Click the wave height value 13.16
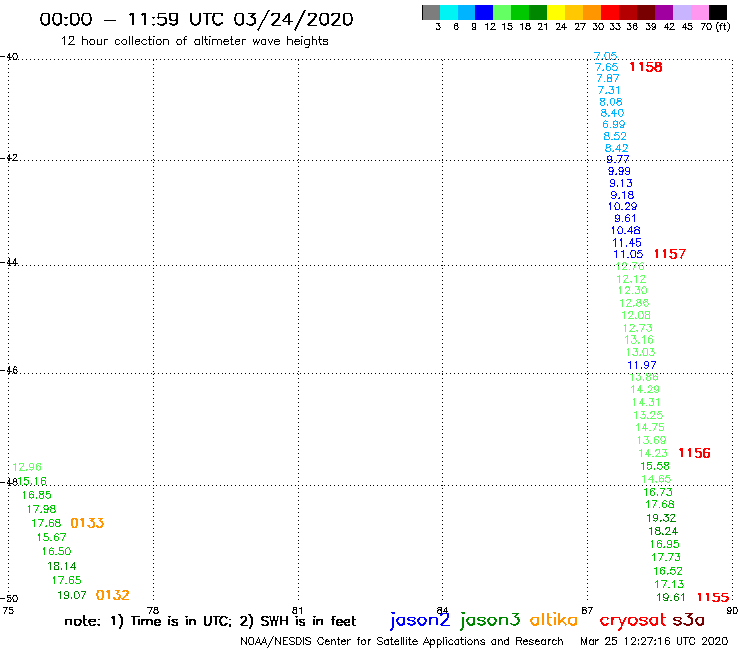Screen dimensions: 740x650 point(639,340)
